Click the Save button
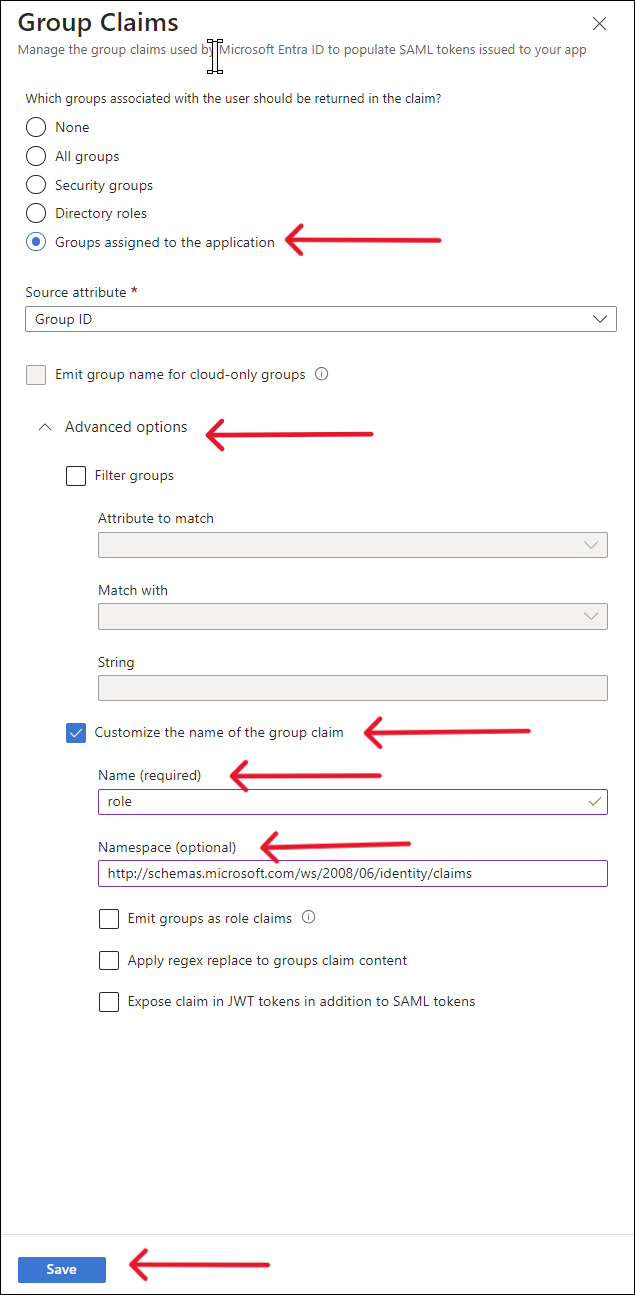 coord(61,1268)
